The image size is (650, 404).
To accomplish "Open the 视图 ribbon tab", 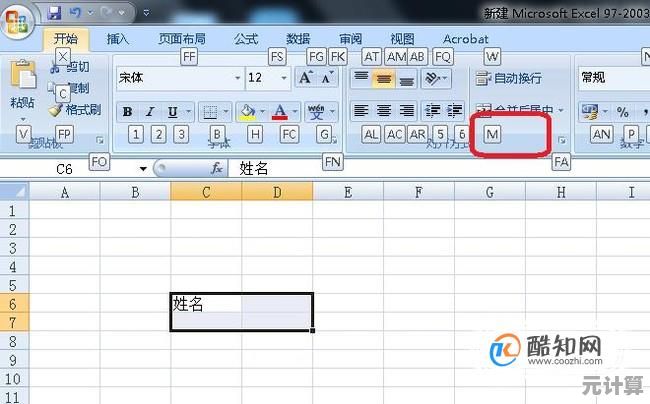I will pyautogui.click(x=402, y=39).
